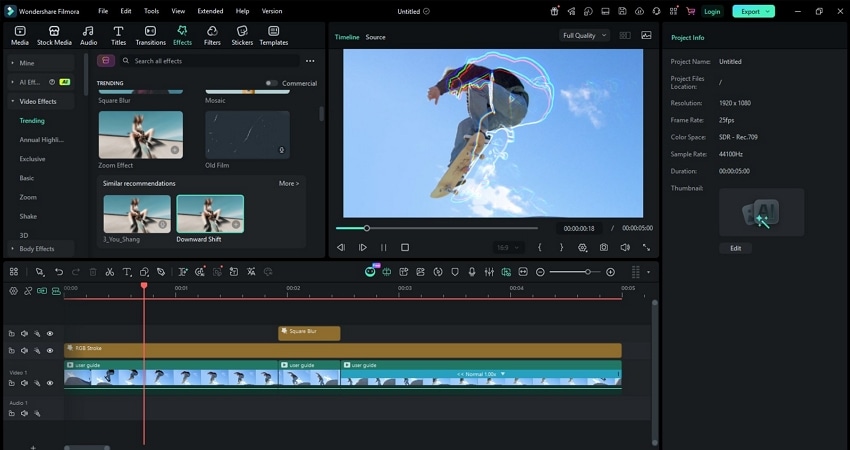The width and height of the screenshot is (850, 450).
Task: Open the Stock Media tab
Action: (x=54, y=36)
